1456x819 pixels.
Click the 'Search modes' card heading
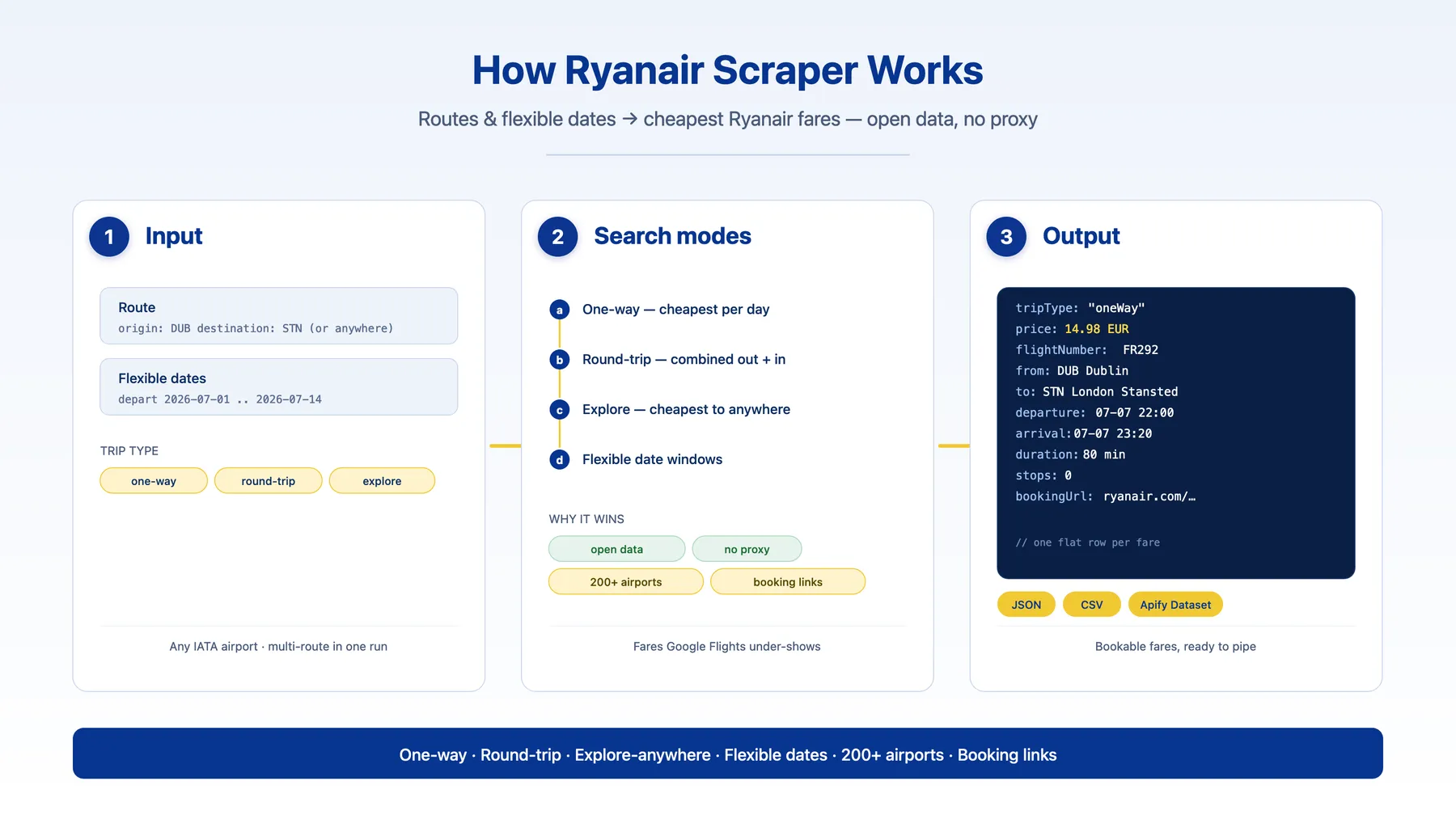(673, 236)
